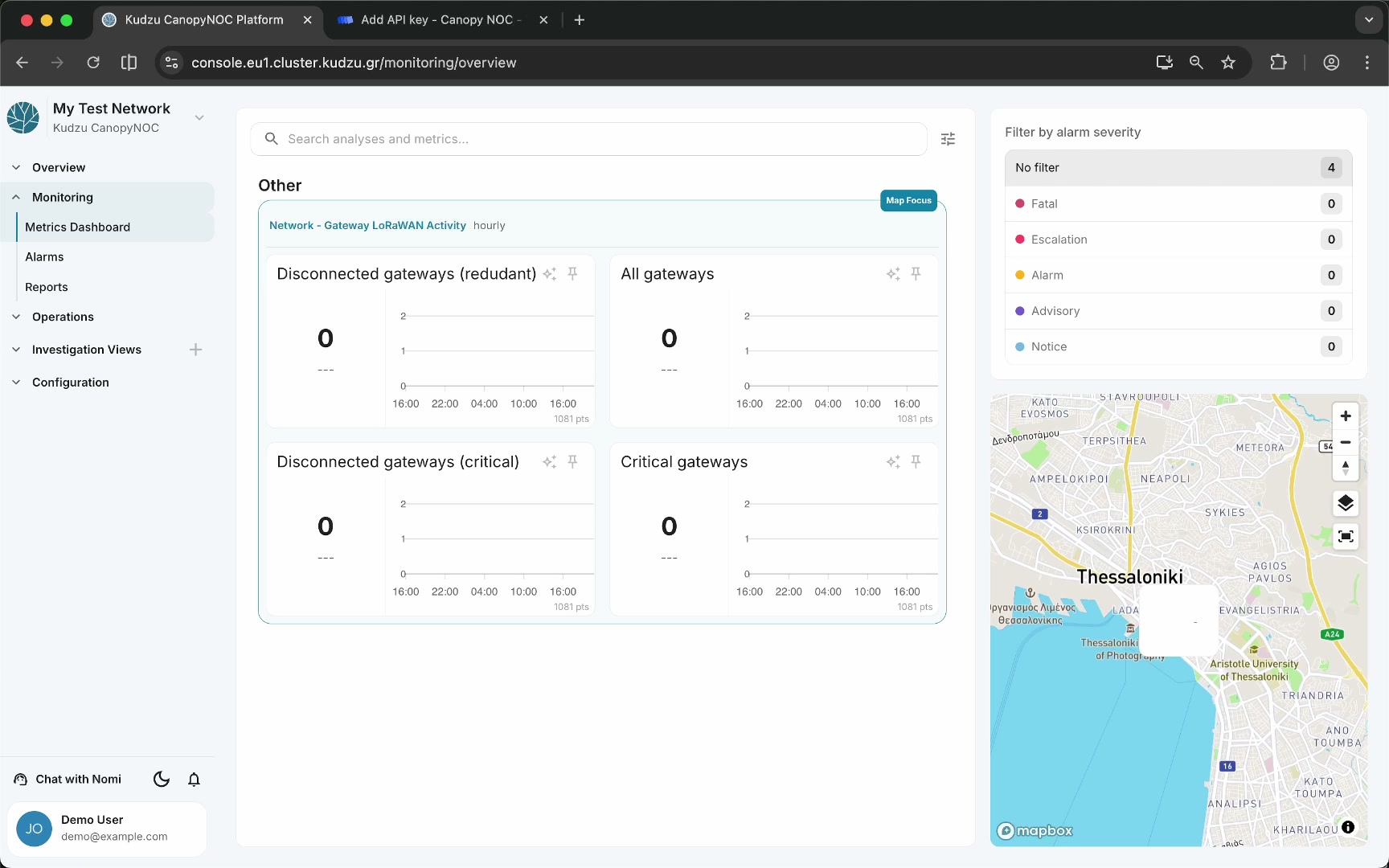The height and width of the screenshot is (868, 1389).
Task: Open Metrics Dashboard menu item
Action: click(115, 227)
